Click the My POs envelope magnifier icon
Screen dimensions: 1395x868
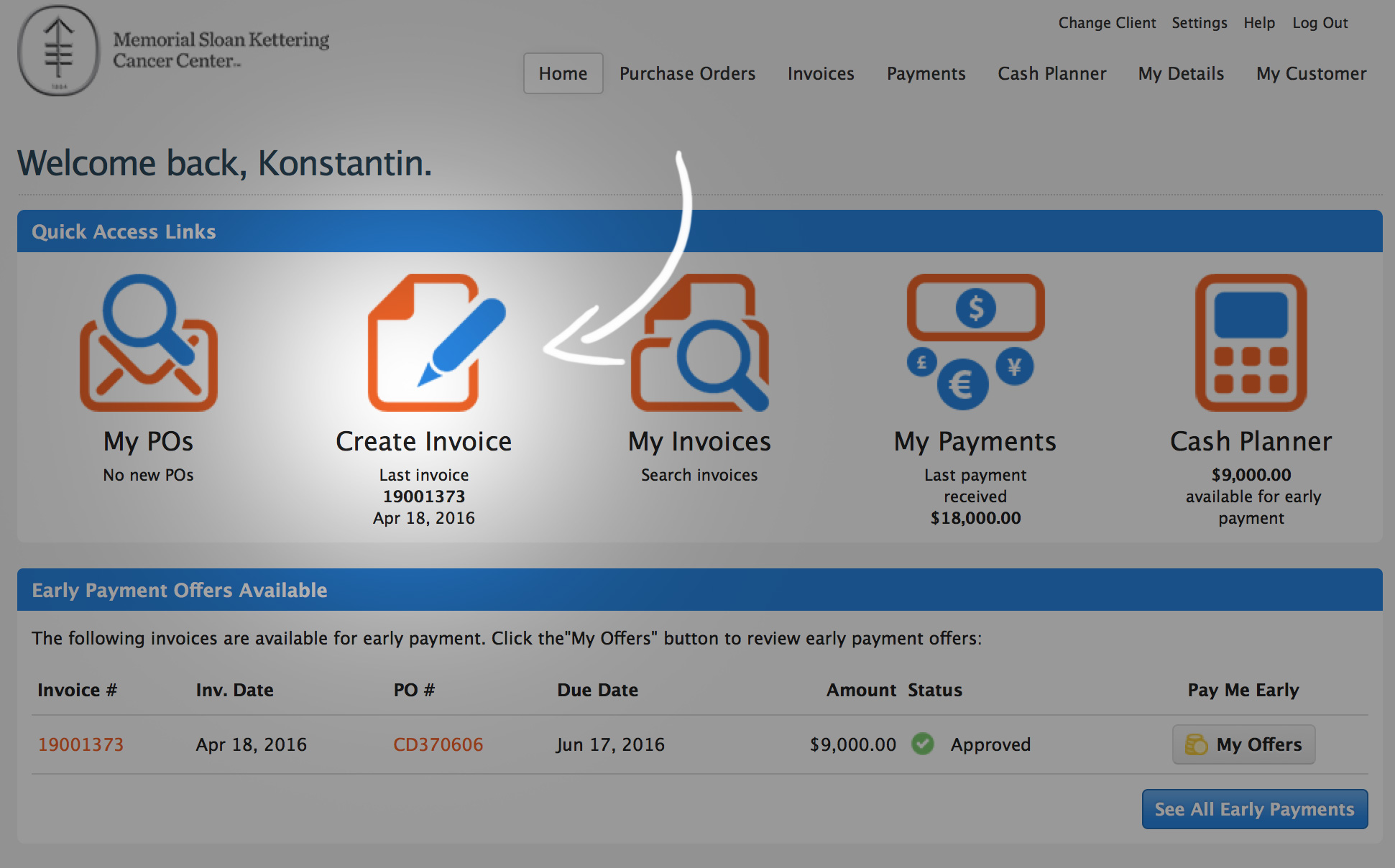click(149, 343)
